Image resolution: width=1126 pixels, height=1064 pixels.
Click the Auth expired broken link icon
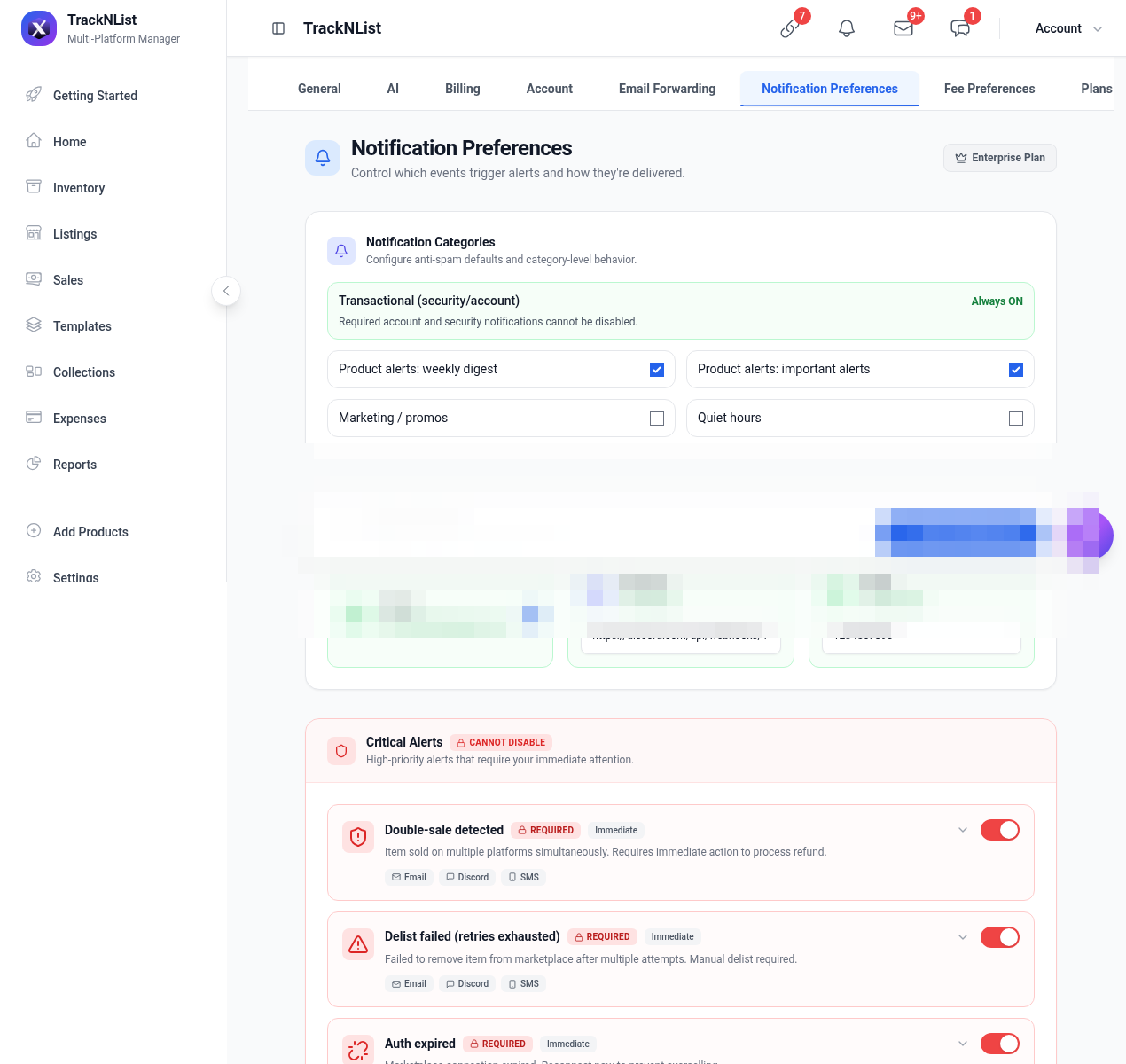pos(358,1050)
